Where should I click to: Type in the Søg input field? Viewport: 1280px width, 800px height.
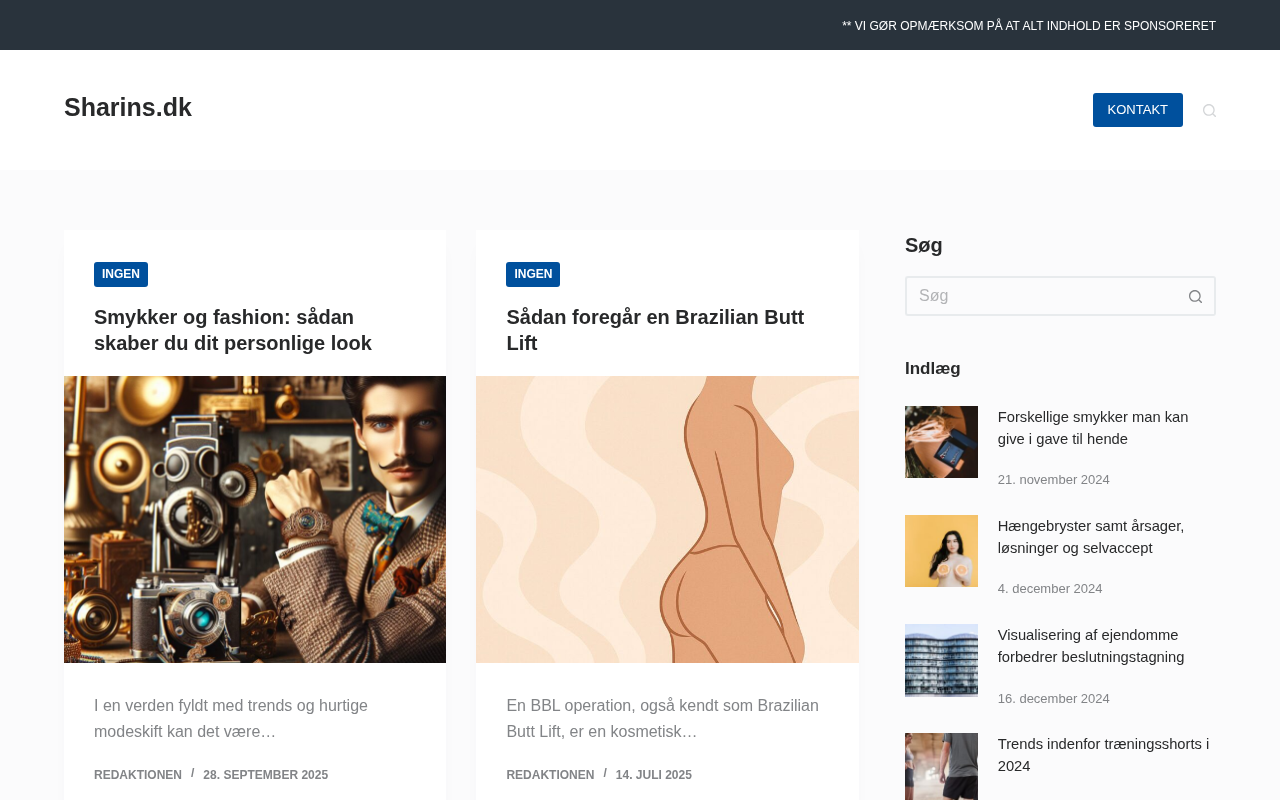point(1040,297)
